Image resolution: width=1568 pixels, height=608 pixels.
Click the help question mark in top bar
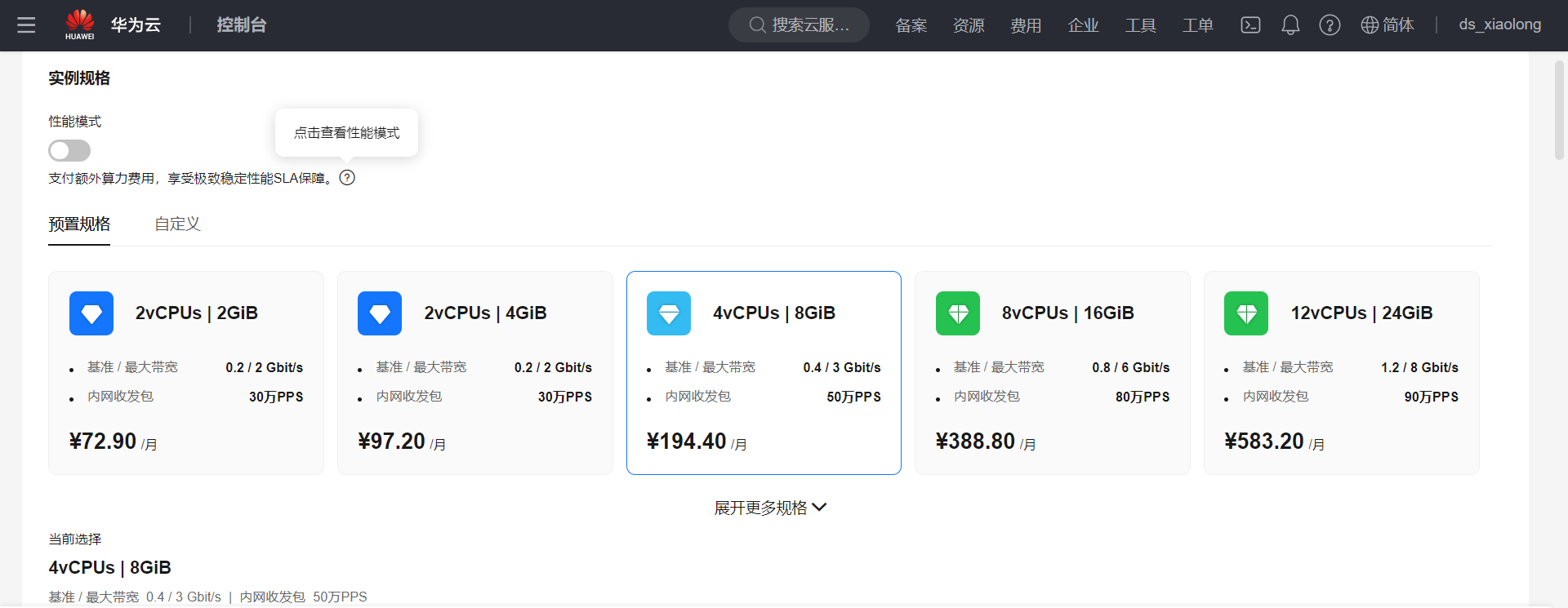[x=1330, y=25]
